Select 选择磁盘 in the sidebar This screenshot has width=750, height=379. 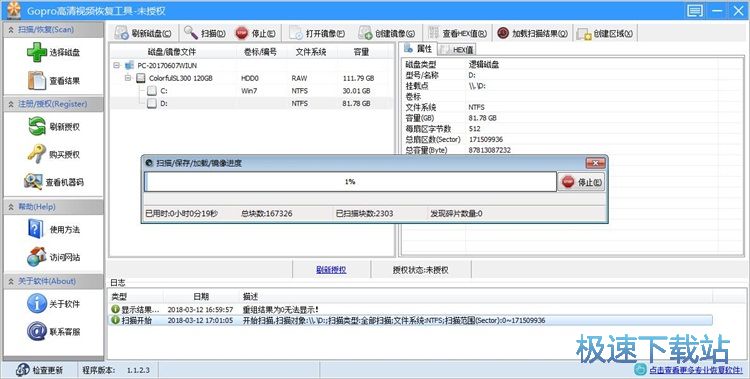tap(54, 52)
